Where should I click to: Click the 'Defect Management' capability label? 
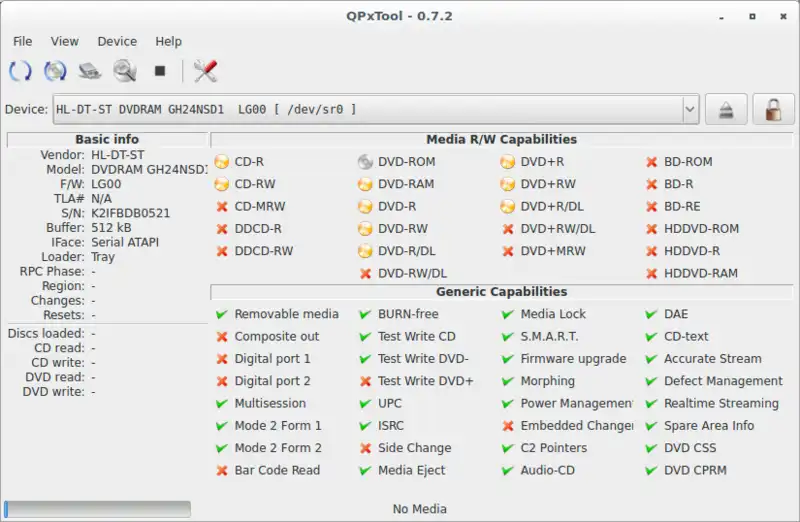click(x=723, y=381)
